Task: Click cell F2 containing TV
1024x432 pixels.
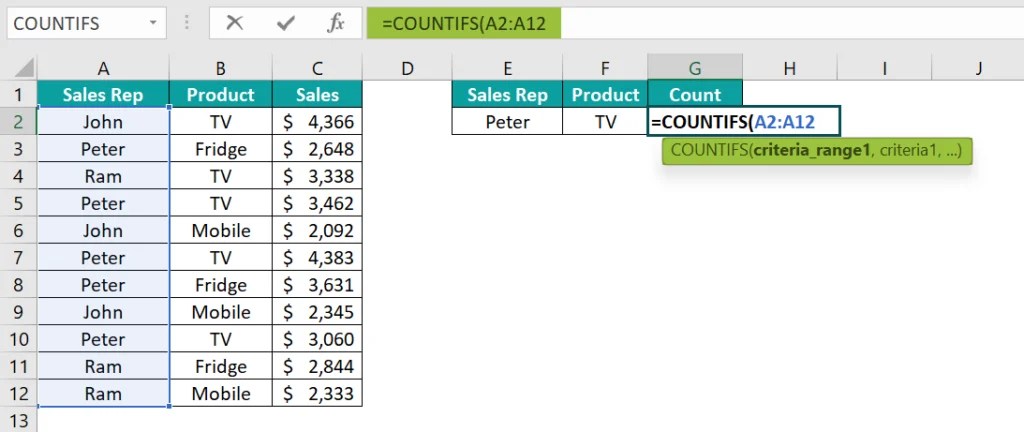Action: point(605,122)
